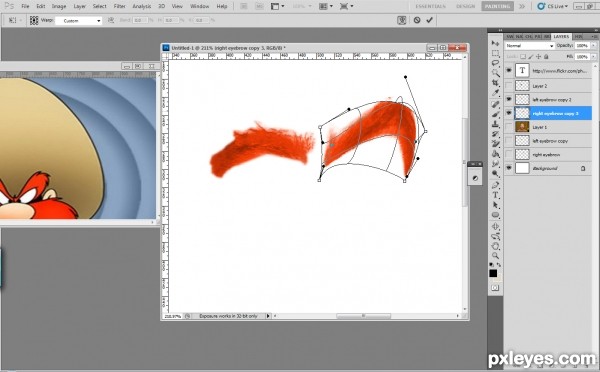Select the Crop tool
This screenshot has width=600, height=372.
pos(495,83)
